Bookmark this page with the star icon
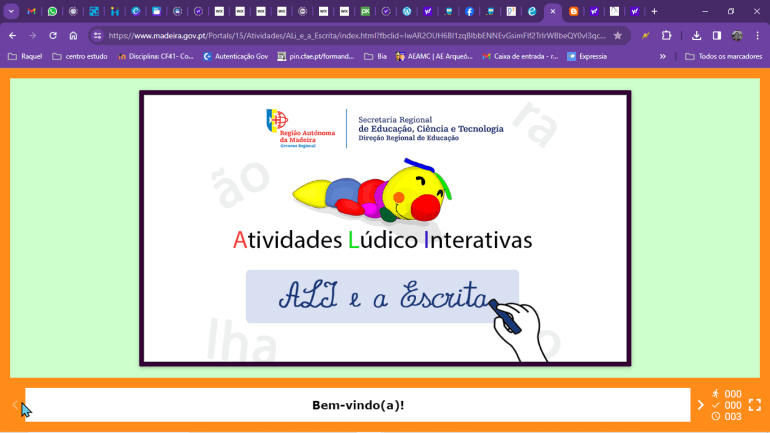770x433 pixels. point(618,35)
